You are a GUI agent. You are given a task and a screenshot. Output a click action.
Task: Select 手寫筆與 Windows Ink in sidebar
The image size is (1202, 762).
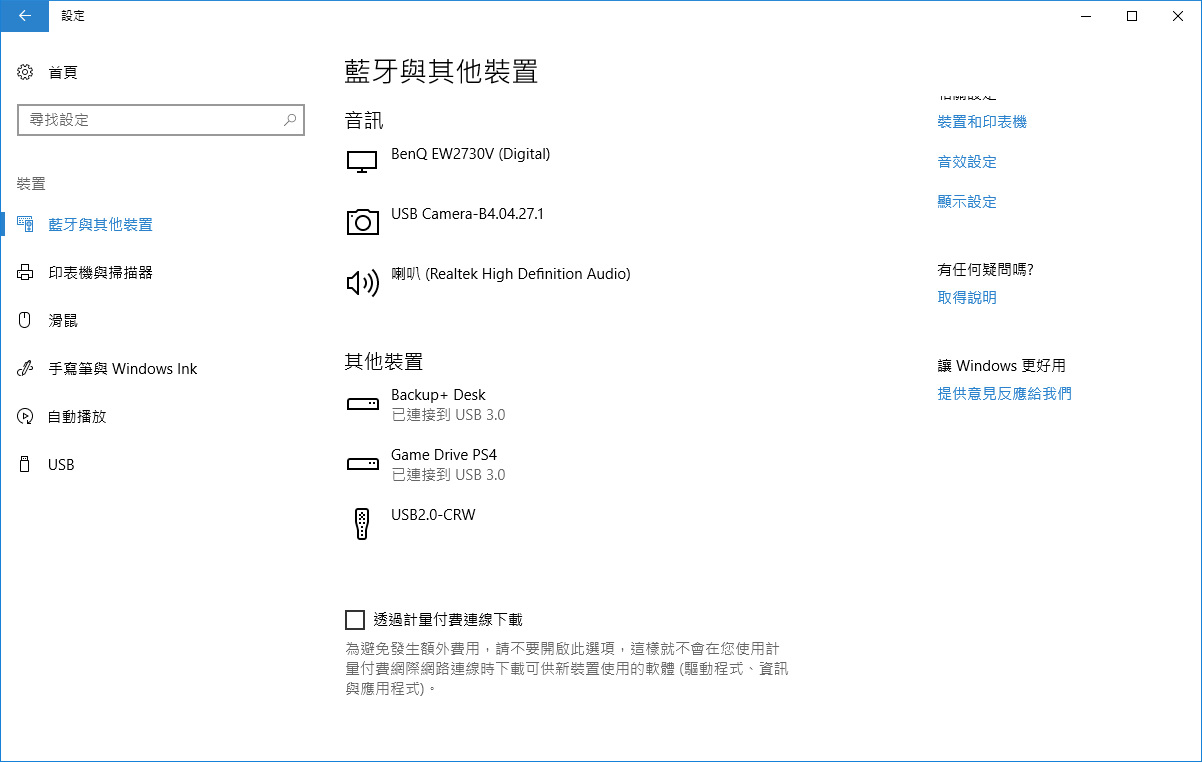pyautogui.click(x=122, y=368)
